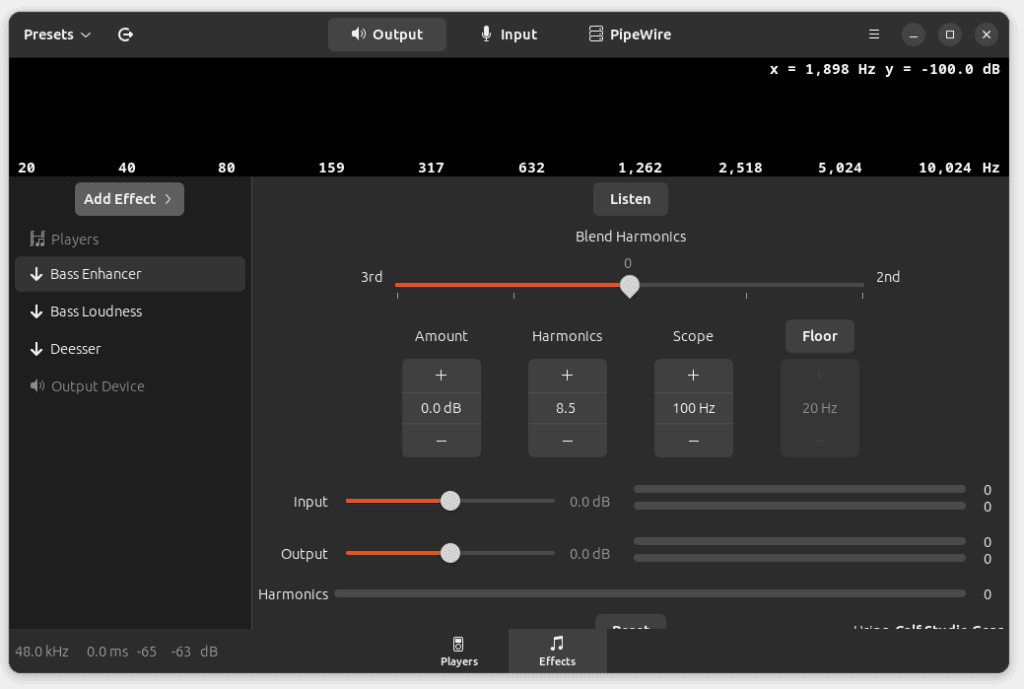Click the Output Device speaker icon
1024x689 pixels.
click(x=37, y=387)
